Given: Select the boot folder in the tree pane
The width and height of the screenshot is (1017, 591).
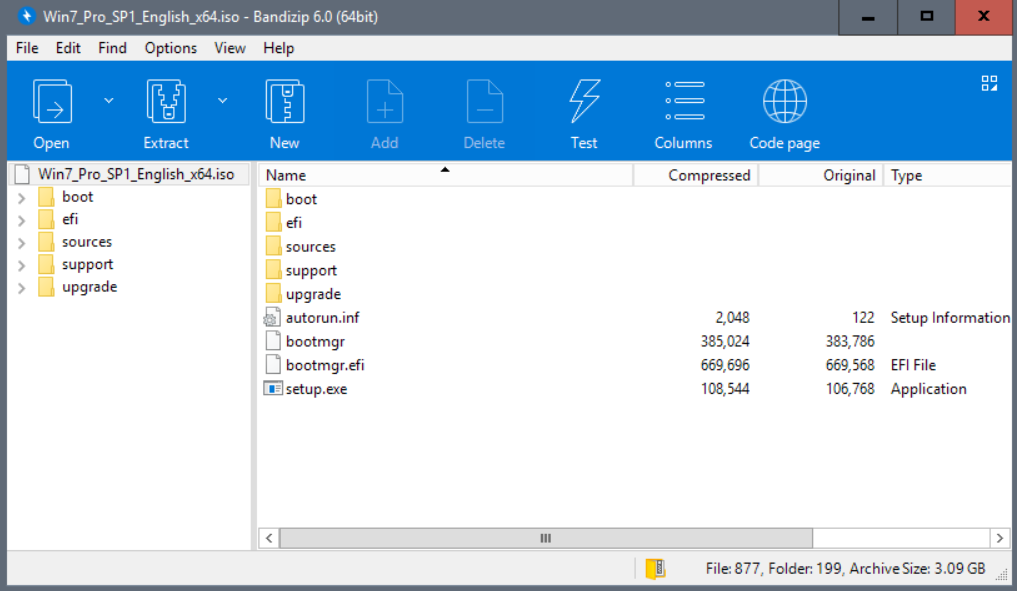Looking at the screenshot, I should point(77,197).
